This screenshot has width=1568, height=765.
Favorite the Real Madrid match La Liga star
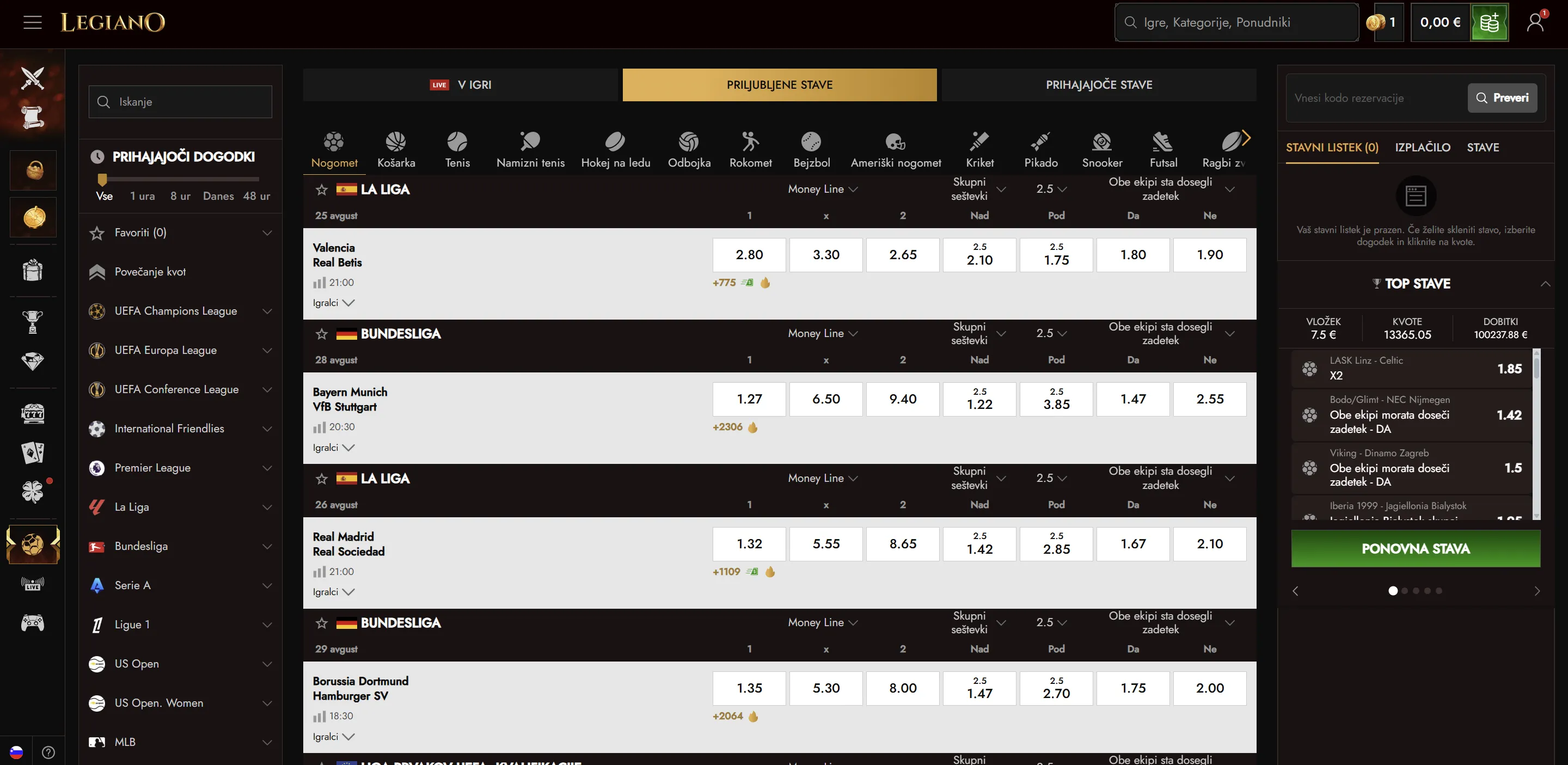click(321, 479)
